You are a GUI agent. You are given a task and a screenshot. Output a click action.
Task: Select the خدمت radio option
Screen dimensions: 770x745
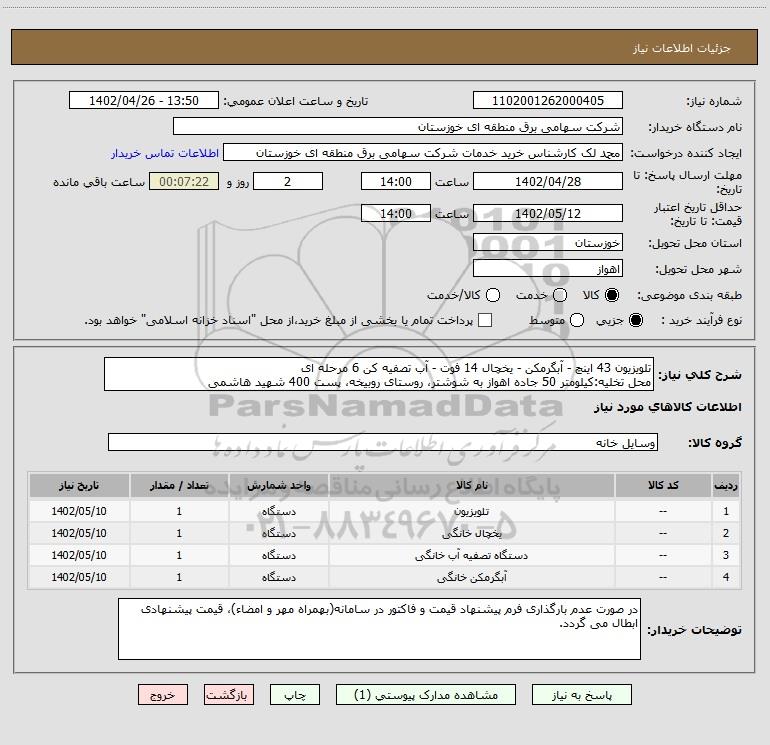559,295
